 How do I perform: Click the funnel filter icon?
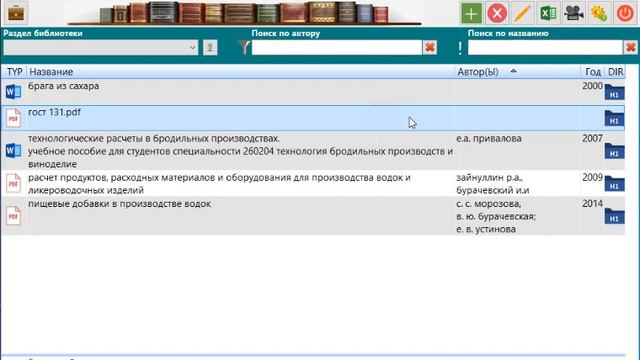coord(244,47)
